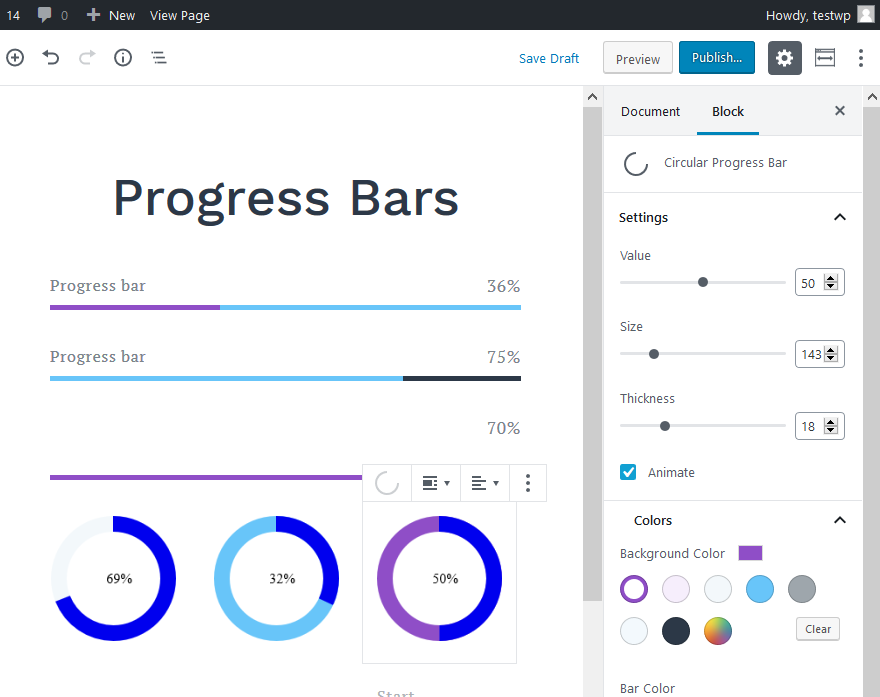Collapse the Colors panel section
The height and width of the screenshot is (697, 880).
coord(840,520)
